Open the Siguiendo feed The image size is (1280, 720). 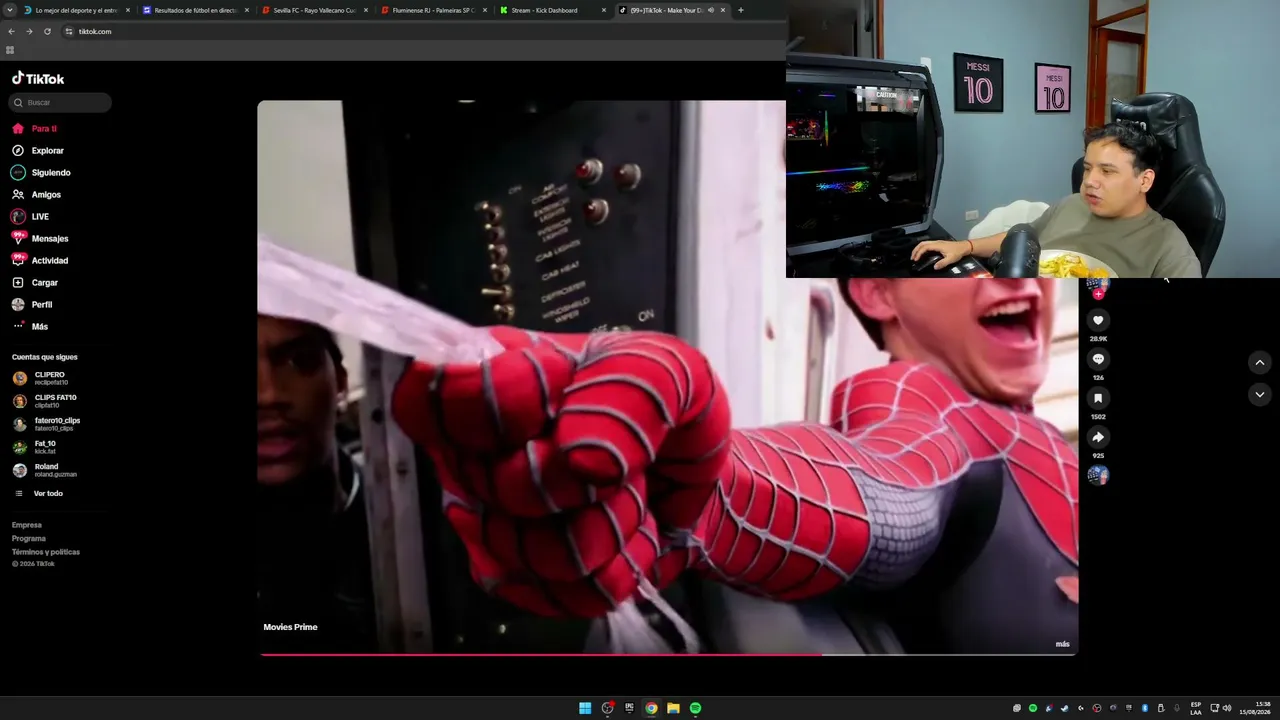41,173
